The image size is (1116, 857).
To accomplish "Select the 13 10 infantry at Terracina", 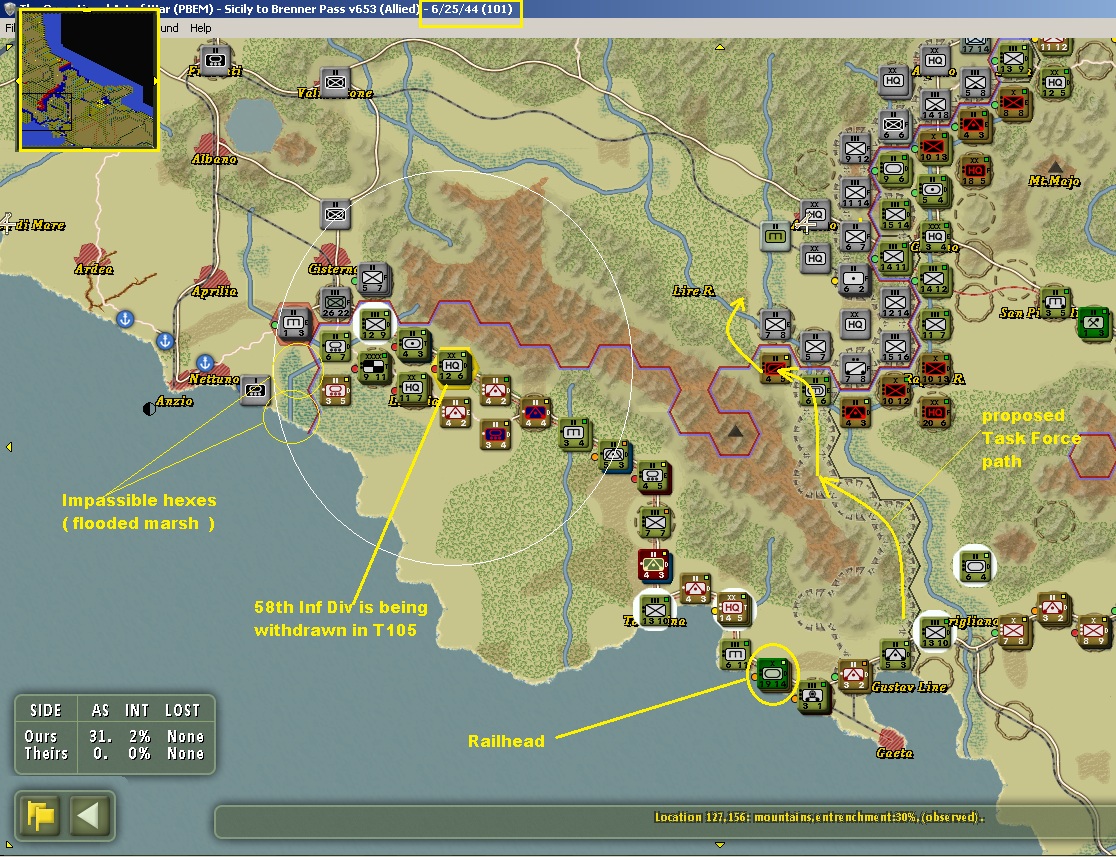I will tap(654, 611).
